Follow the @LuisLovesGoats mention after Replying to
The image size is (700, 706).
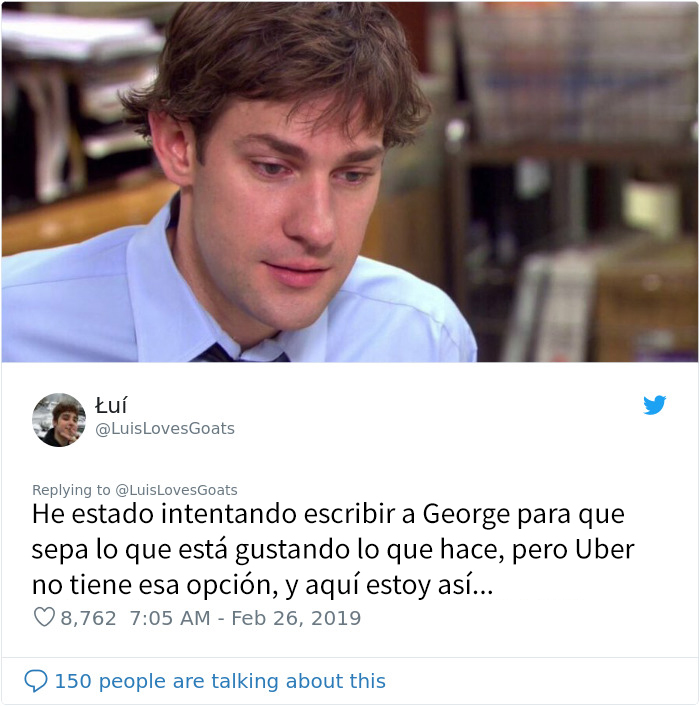click(176, 490)
